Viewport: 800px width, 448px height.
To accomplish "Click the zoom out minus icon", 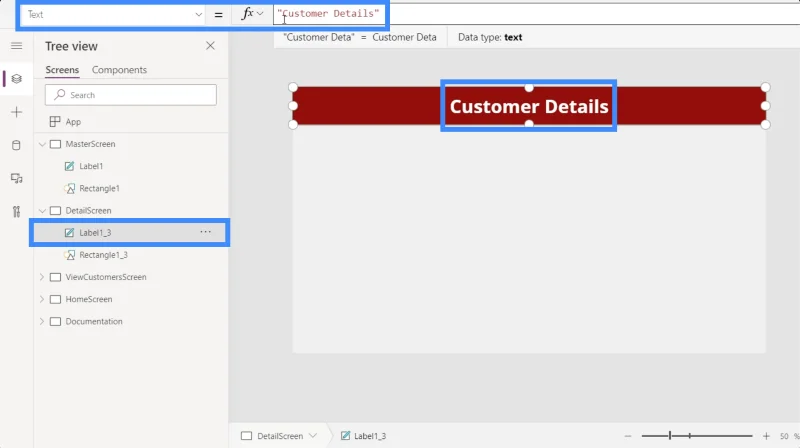I will 628,436.
